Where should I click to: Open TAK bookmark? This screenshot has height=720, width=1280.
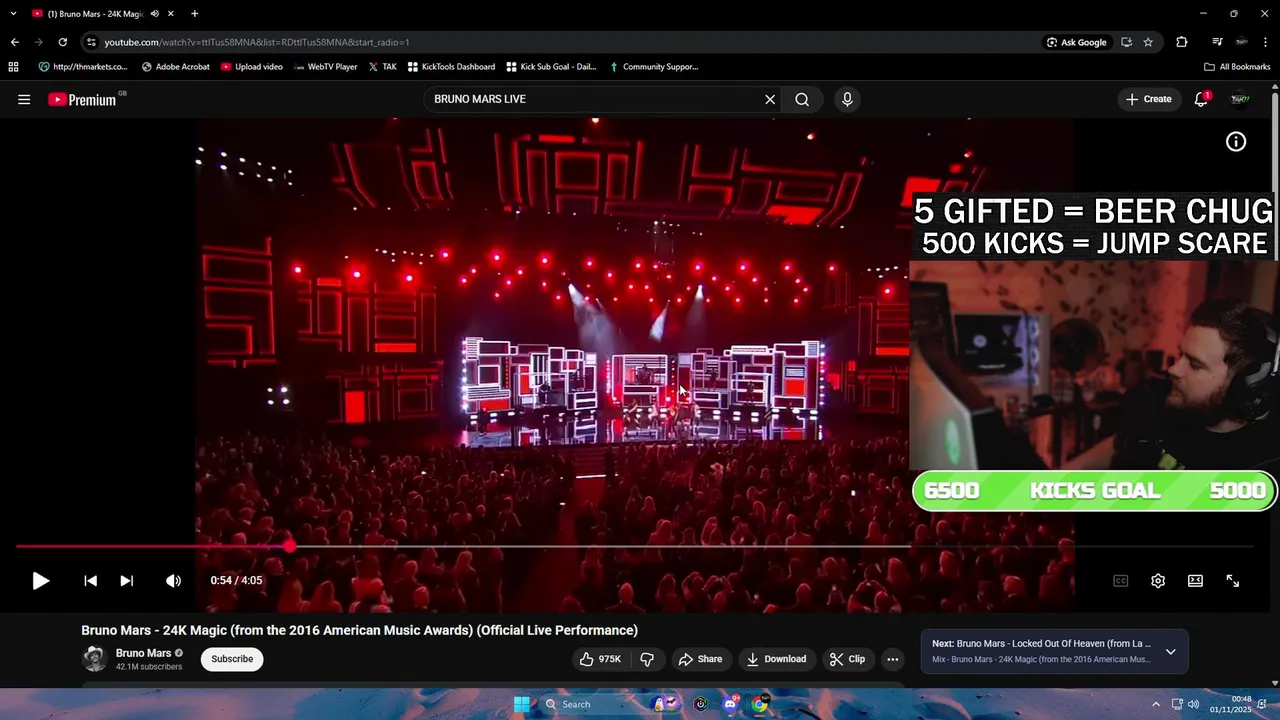pos(382,67)
